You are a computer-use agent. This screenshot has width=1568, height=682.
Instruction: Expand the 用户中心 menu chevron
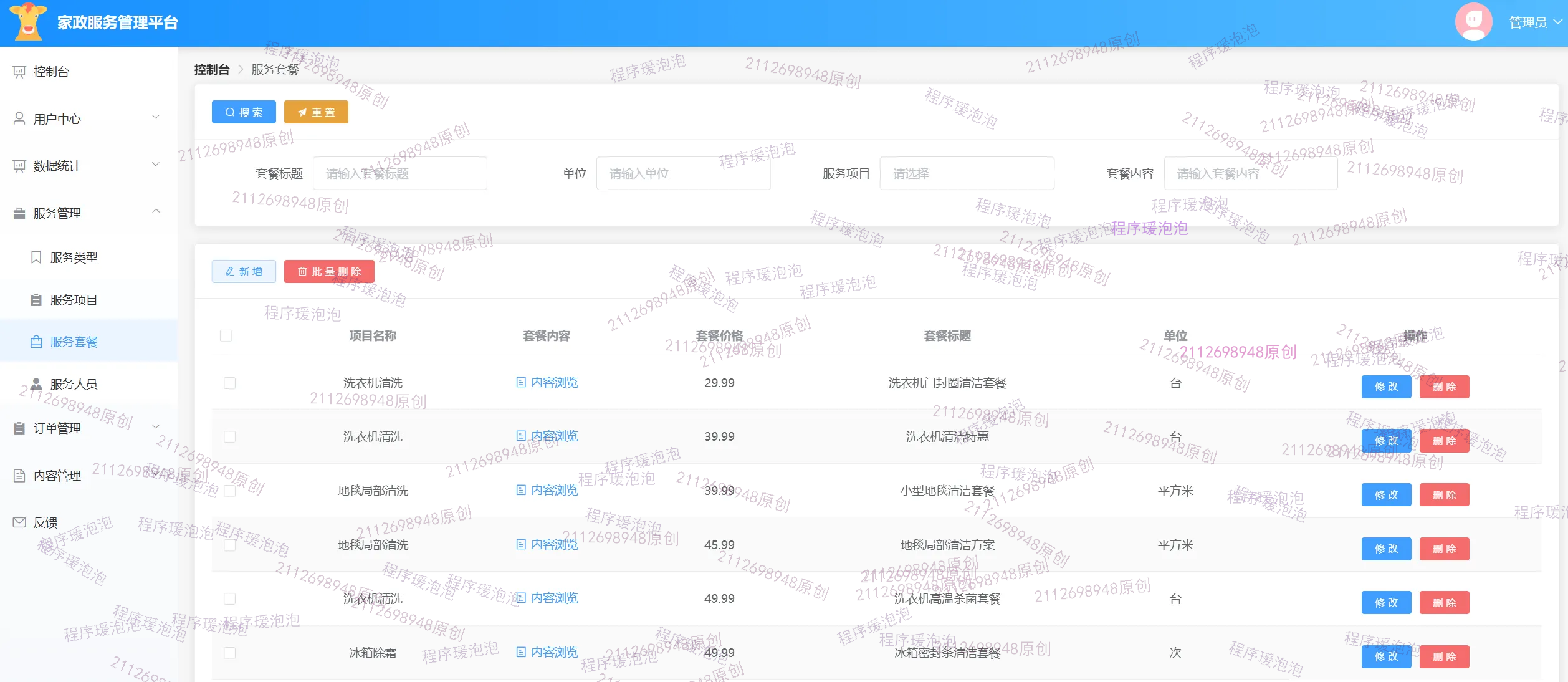156,117
